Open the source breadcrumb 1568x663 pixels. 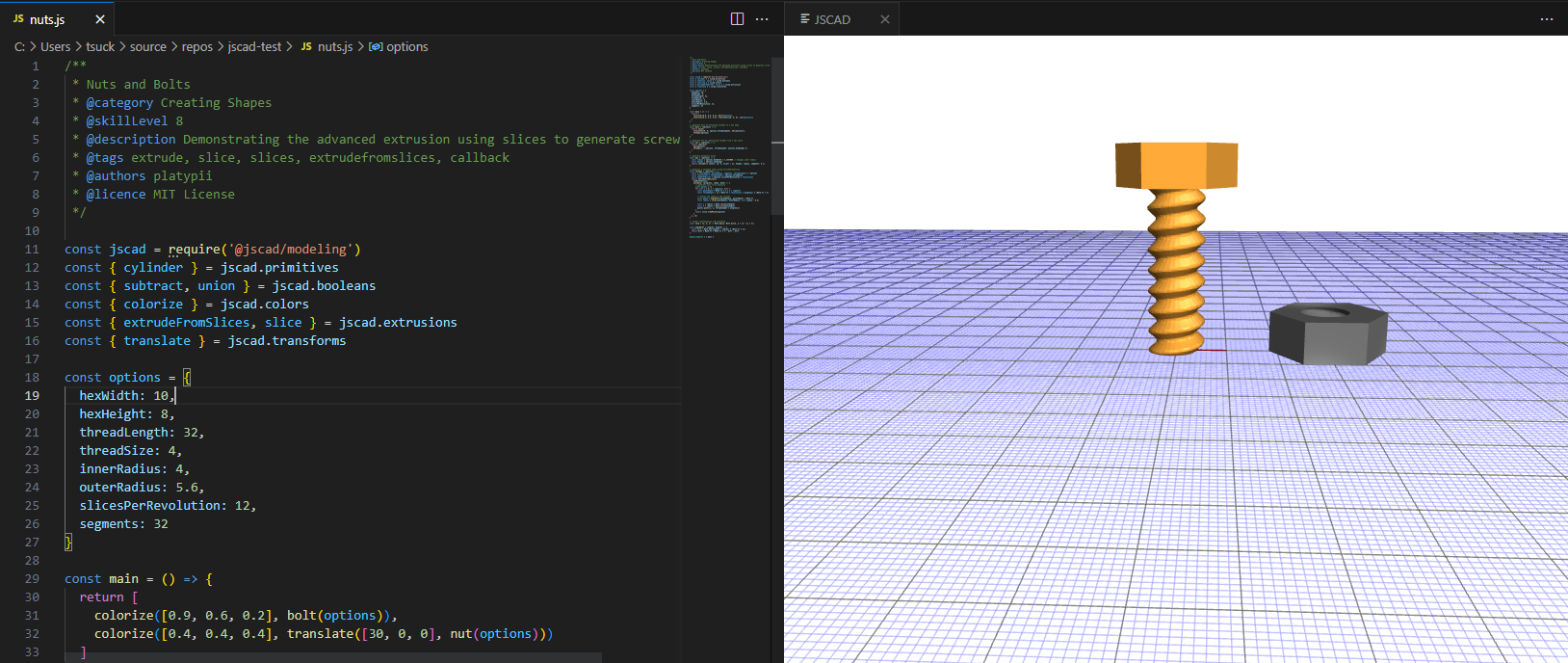click(148, 46)
